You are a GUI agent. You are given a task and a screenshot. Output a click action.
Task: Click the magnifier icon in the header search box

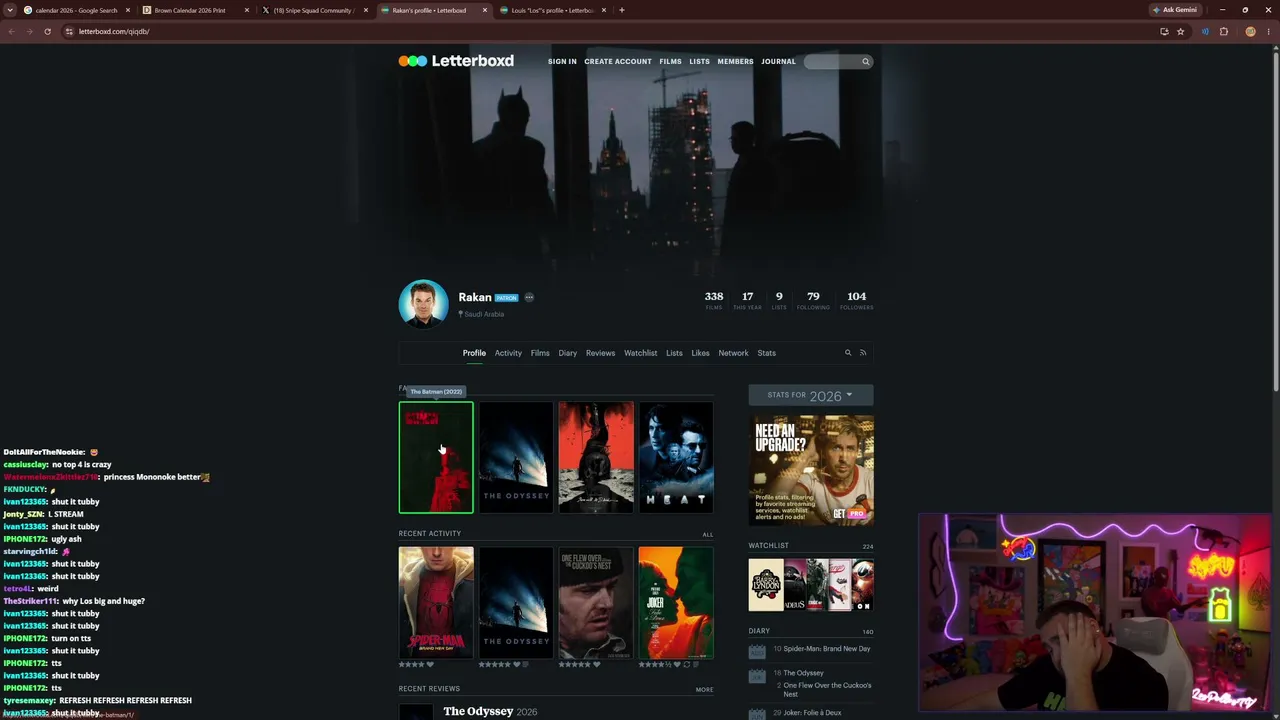click(866, 62)
